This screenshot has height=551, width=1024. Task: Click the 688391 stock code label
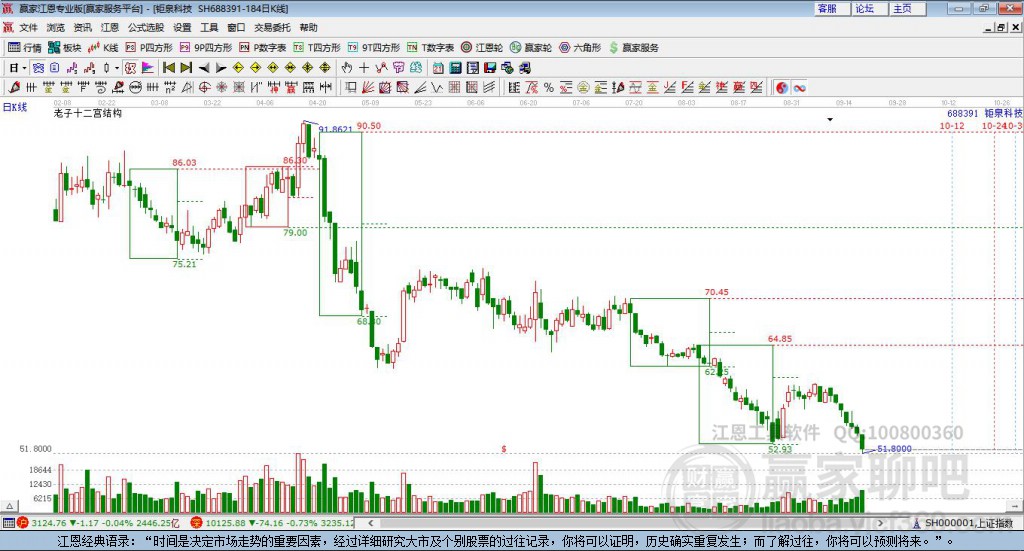[x=963, y=114]
